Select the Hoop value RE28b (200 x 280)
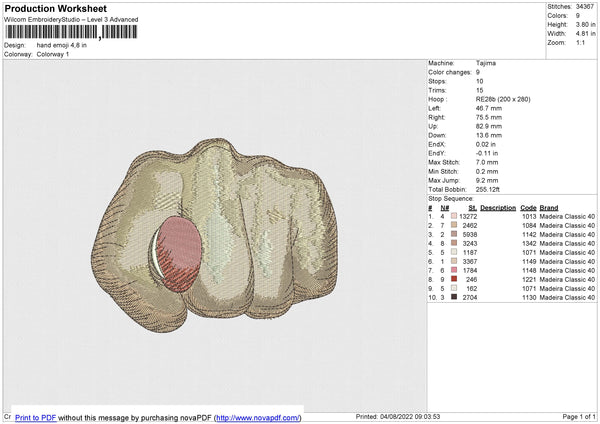Screen dimensions: 600x424 (x=503, y=99)
